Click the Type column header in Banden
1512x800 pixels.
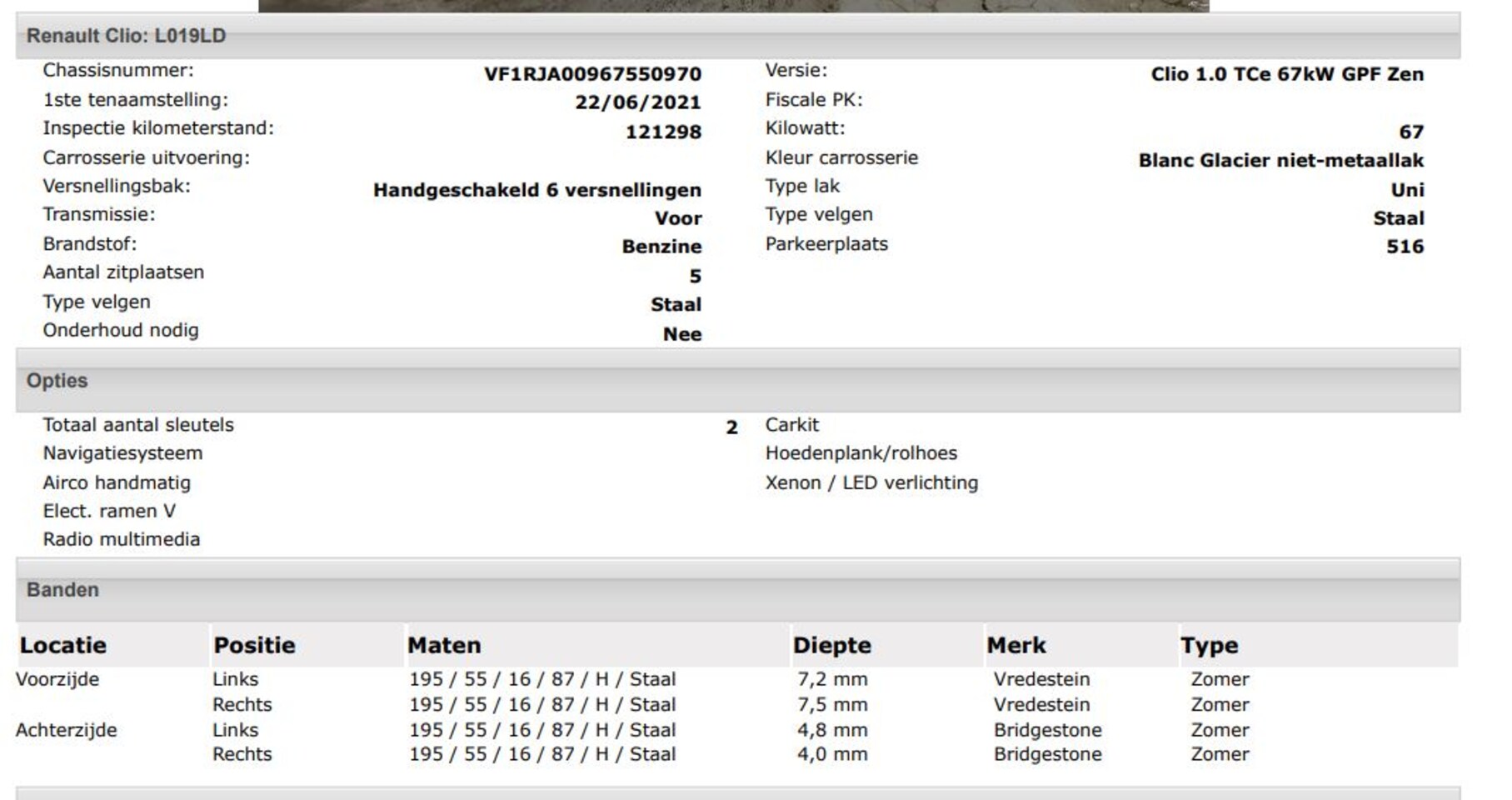tap(1209, 646)
